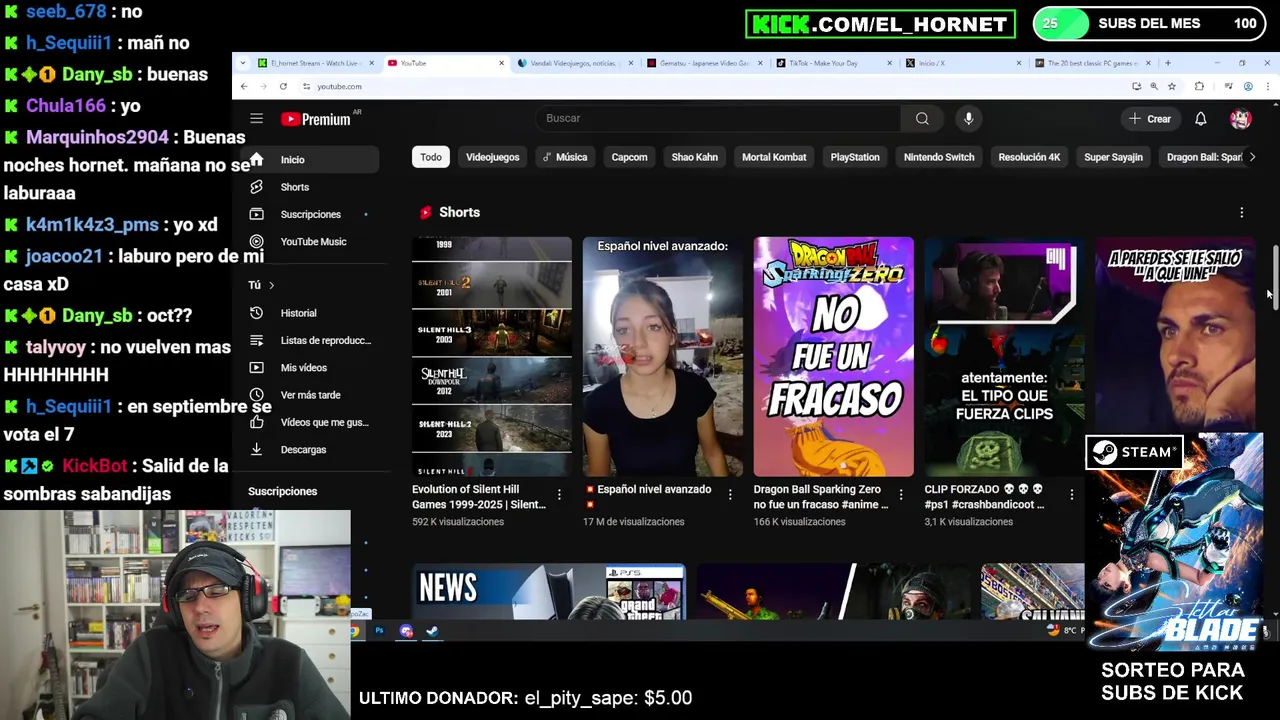Viewport: 1280px width, 720px height.
Task: Open the Español nivel avanzado short thumbnail
Action: (x=662, y=357)
